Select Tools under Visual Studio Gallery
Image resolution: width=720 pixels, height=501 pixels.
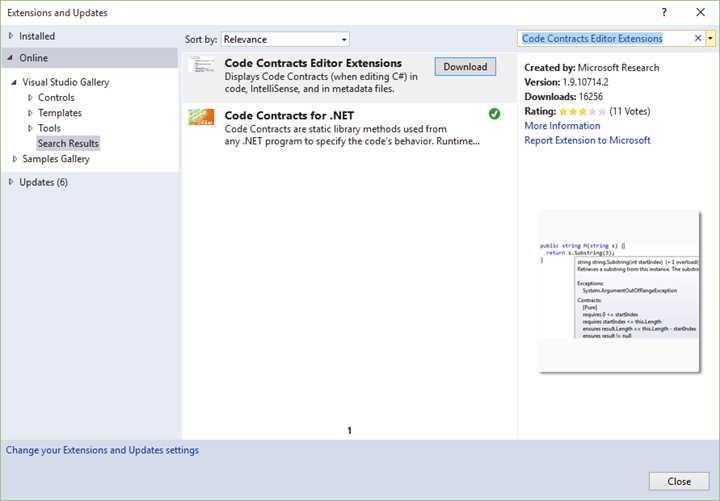tap(49, 128)
